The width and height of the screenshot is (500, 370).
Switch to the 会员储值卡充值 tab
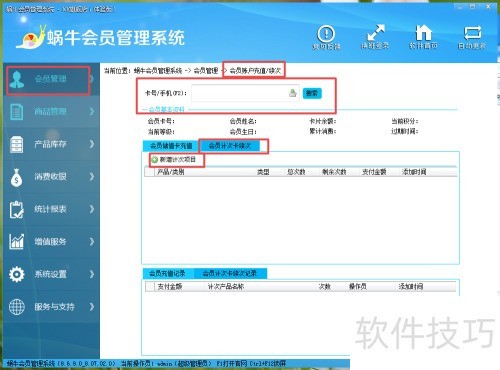point(171,146)
